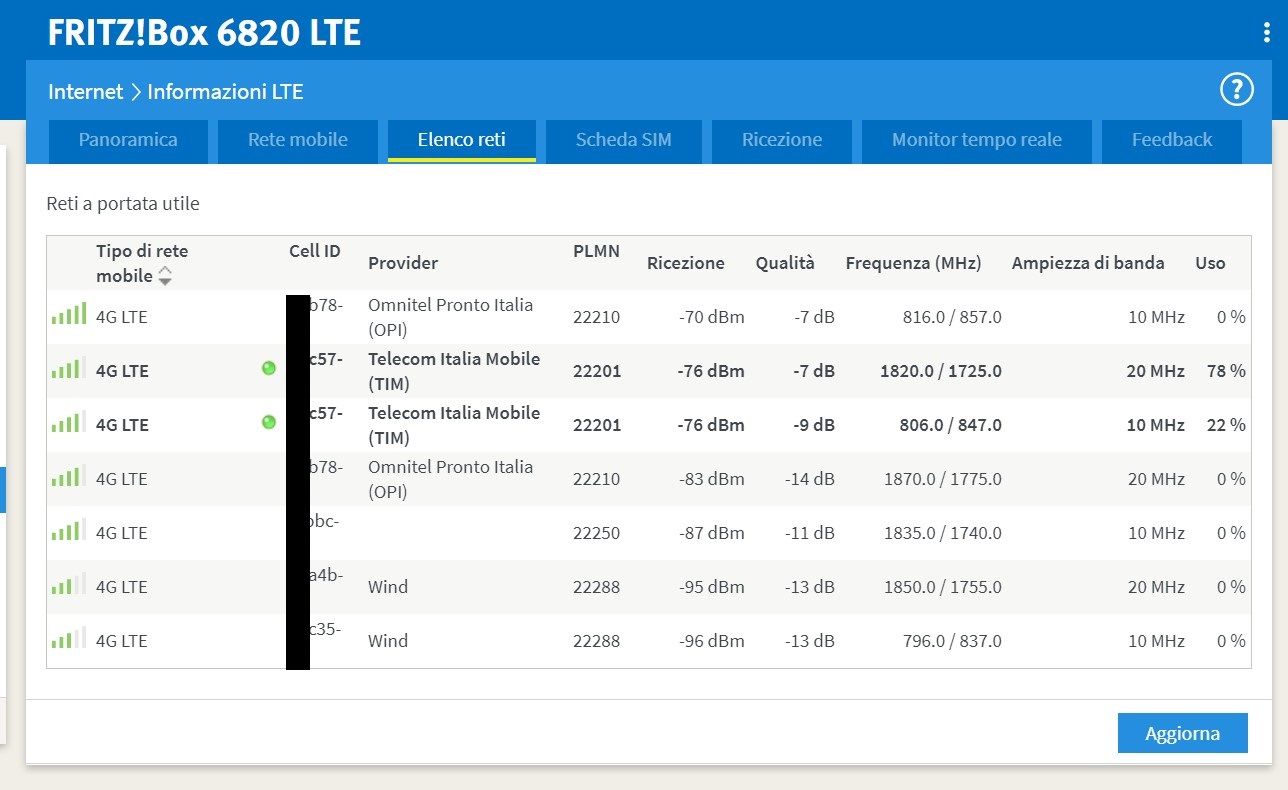Open the Scheda SIM tab

click(x=624, y=141)
